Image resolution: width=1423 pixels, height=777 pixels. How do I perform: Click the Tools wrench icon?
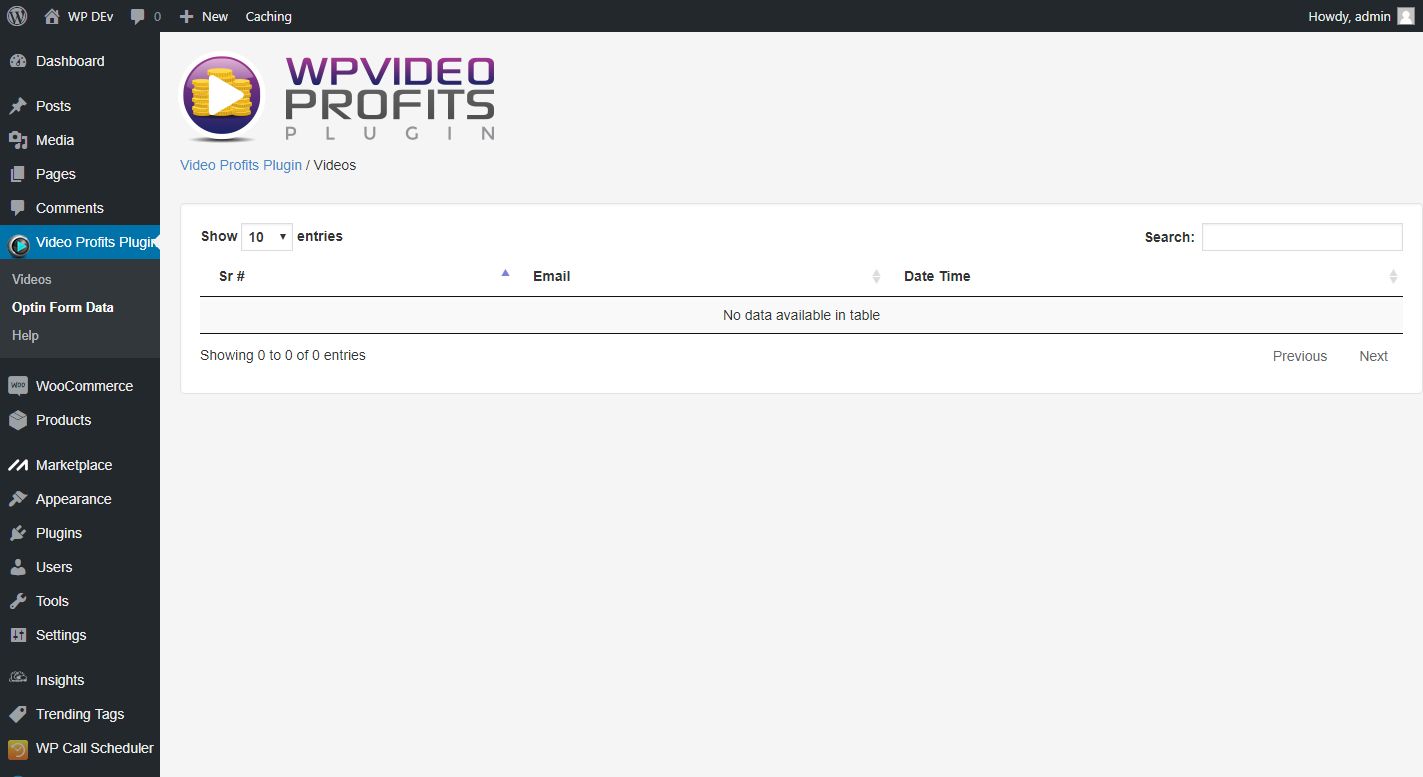[x=18, y=601]
